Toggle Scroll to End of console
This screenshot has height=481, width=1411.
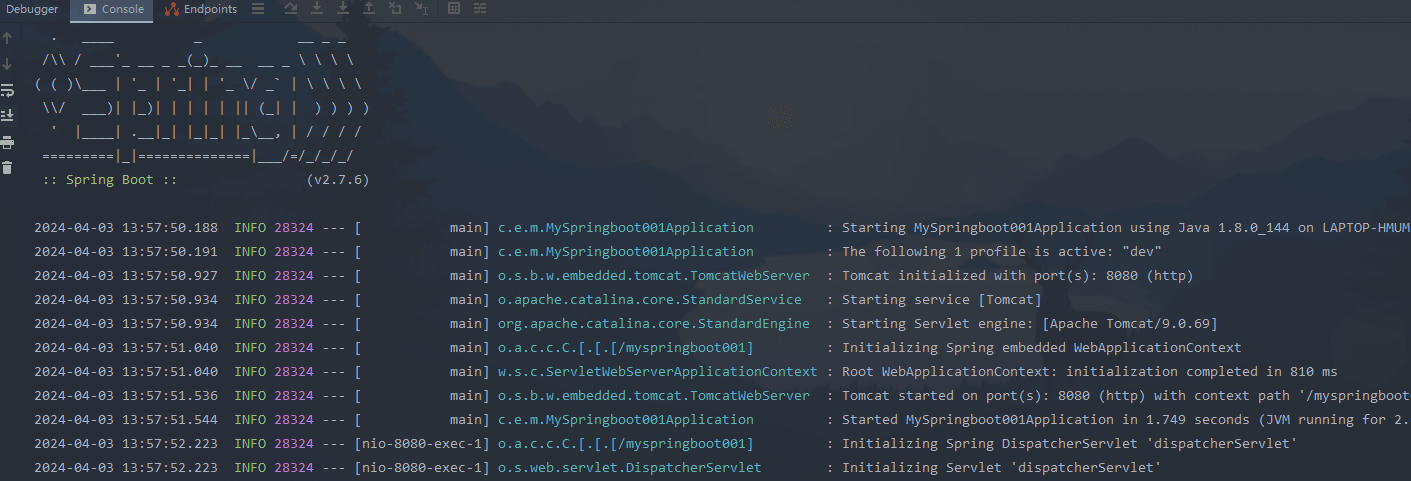point(7,116)
